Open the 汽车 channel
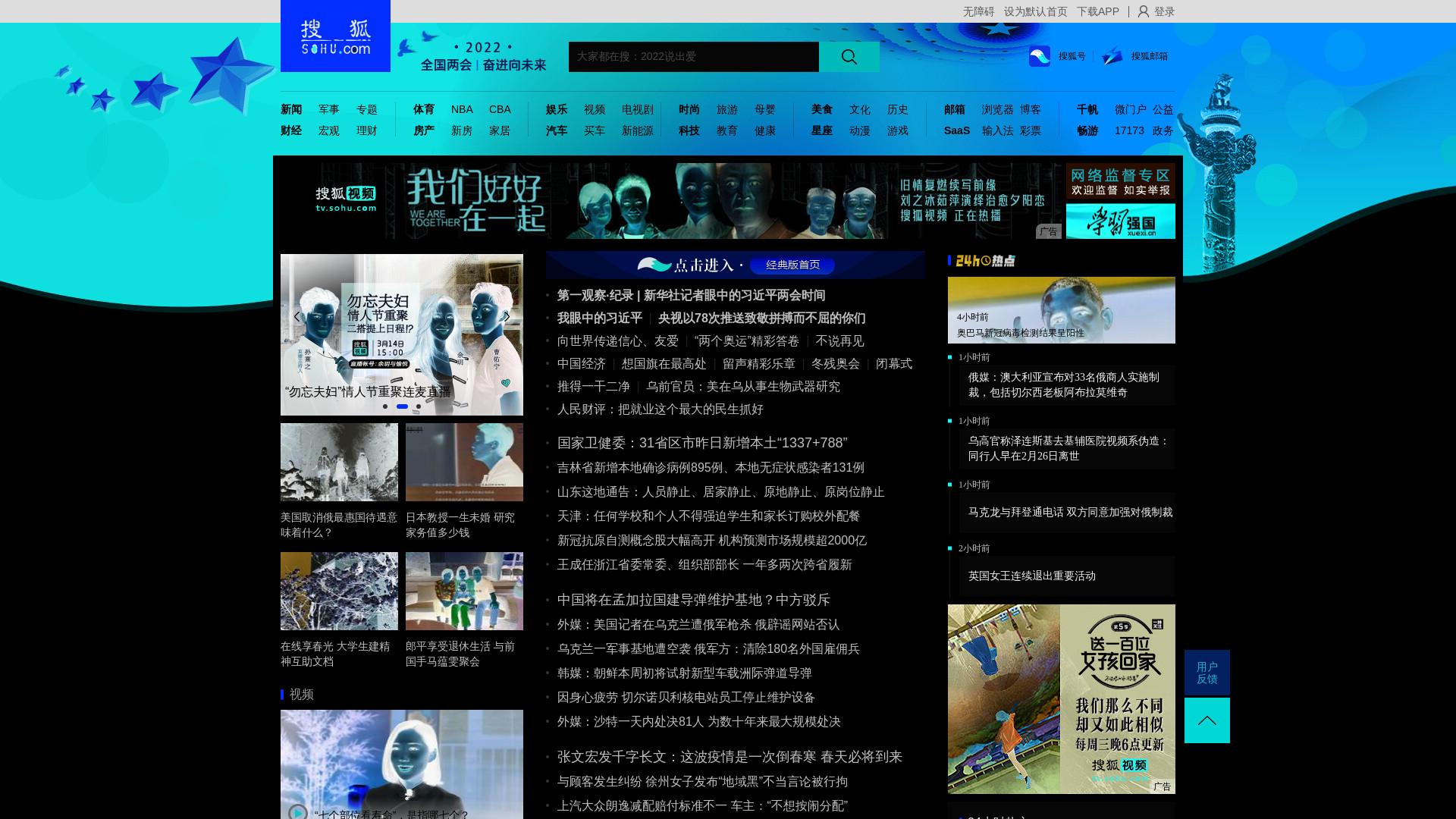Image resolution: width=1456 pixels, height=819 pixels. pyautogui.click(x=557, y=130)
